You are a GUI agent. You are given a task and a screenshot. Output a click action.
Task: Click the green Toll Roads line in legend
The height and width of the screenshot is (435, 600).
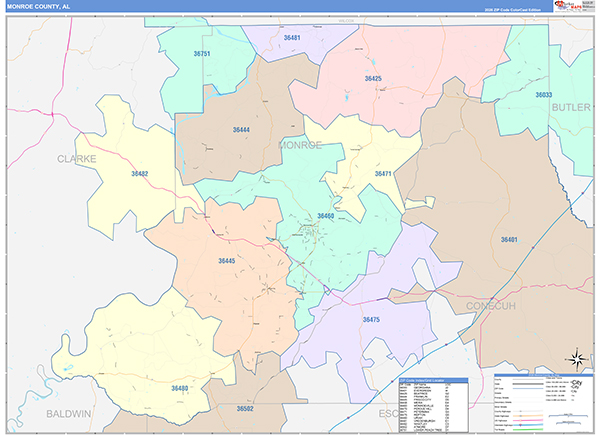pyautogui.click(x=528, y=430)
